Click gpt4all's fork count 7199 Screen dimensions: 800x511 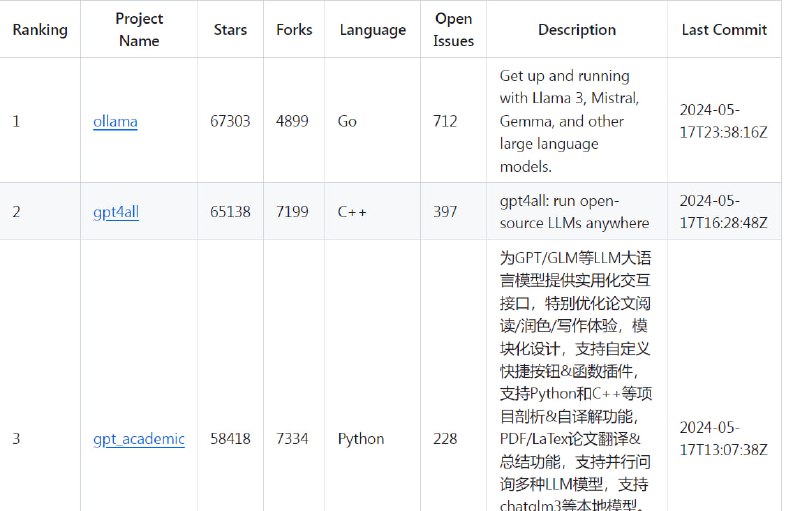(294, 212)
